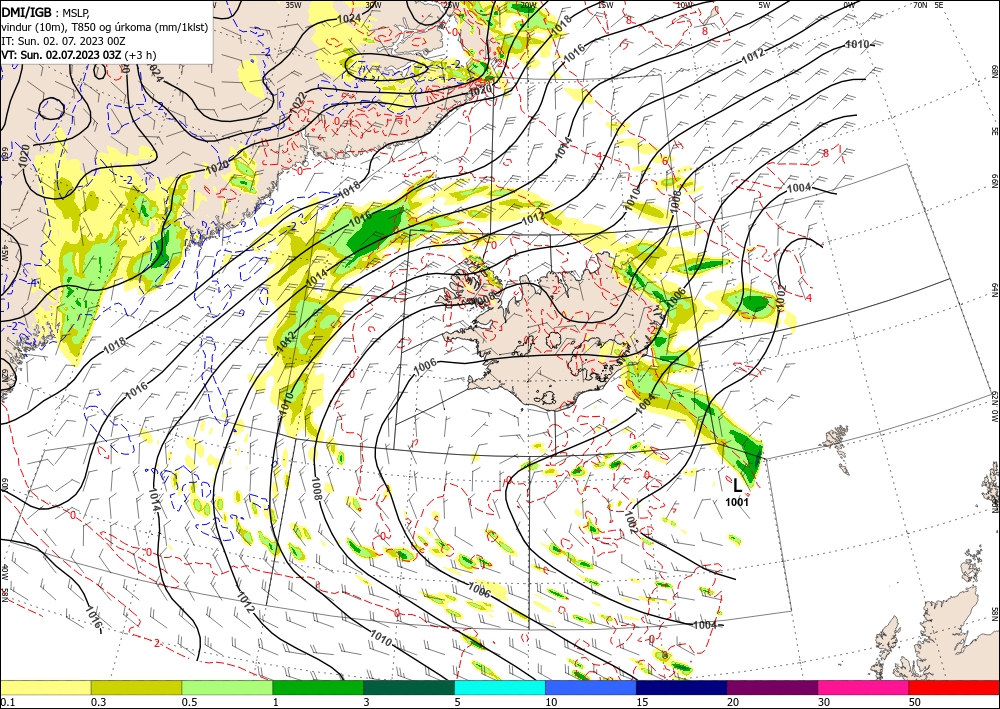Click the "0.5" legend value

(x=189, y=702)
